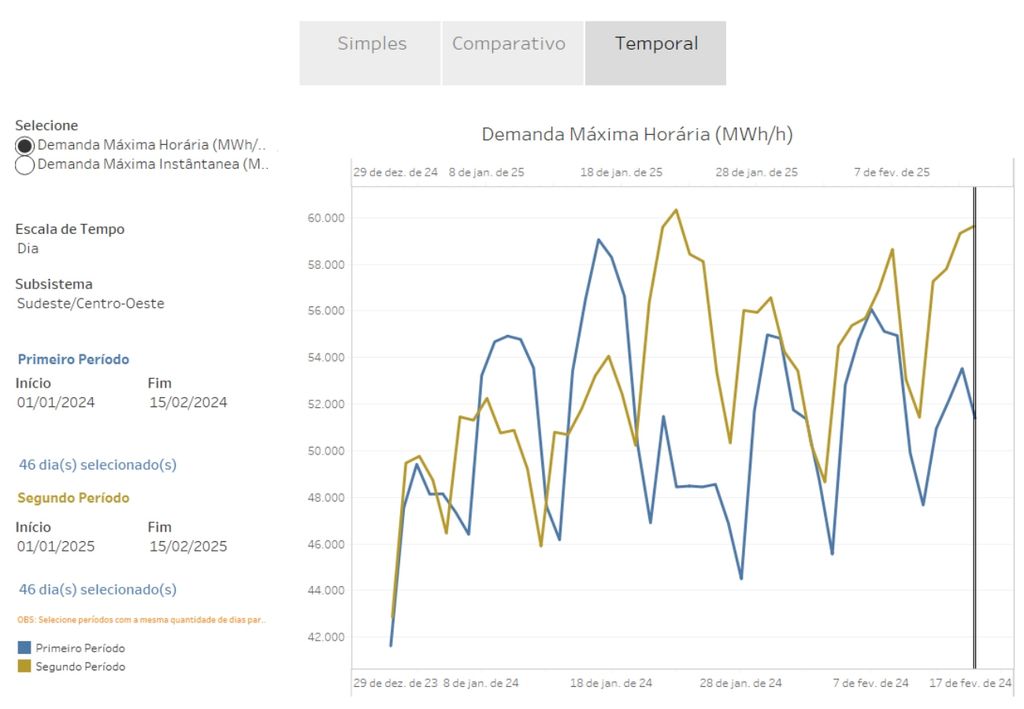Click the blue Primeiro Período legend swatch
Viewport: 1024px width, 709px height.
click(x=24, y=648)
